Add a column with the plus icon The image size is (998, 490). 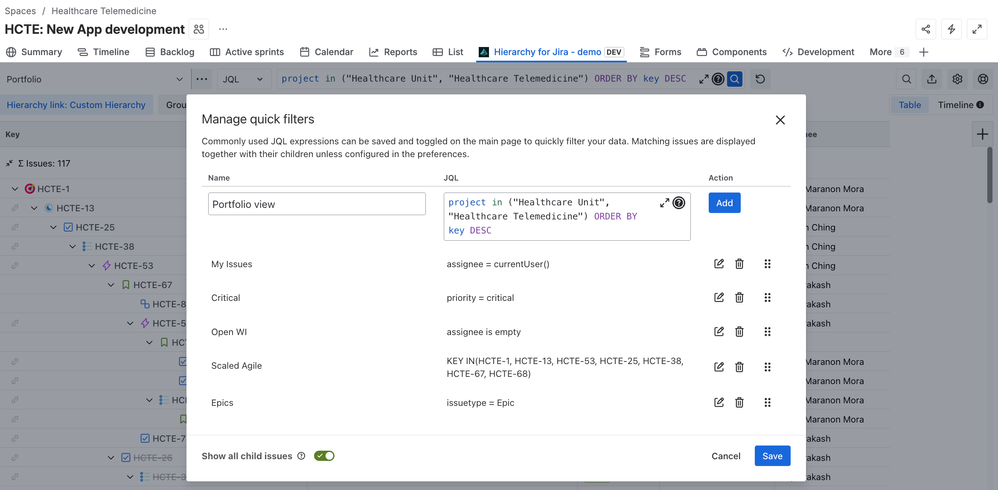pos(983,134)
